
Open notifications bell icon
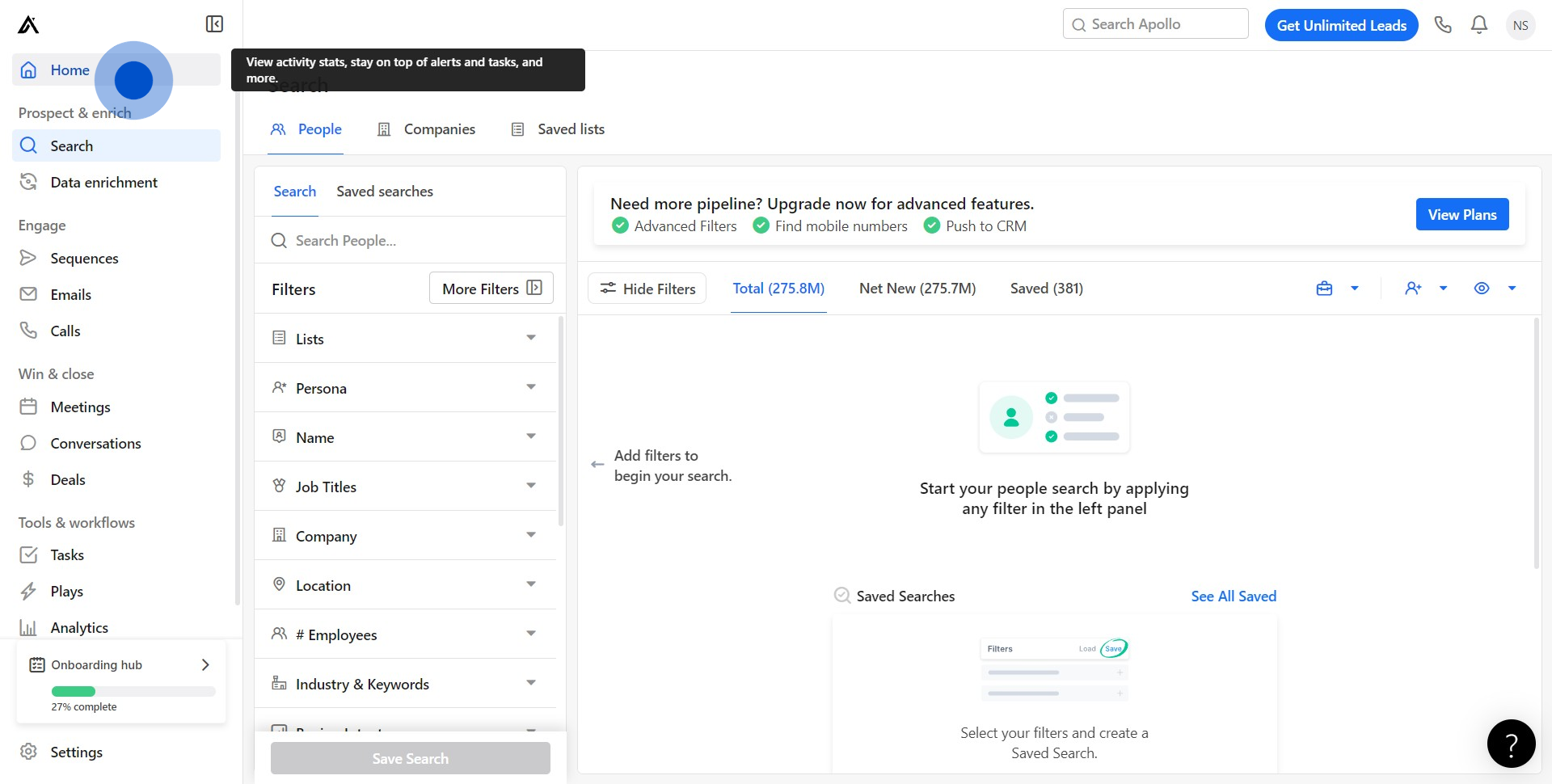pyautogui.click(x=1479, y=25)
